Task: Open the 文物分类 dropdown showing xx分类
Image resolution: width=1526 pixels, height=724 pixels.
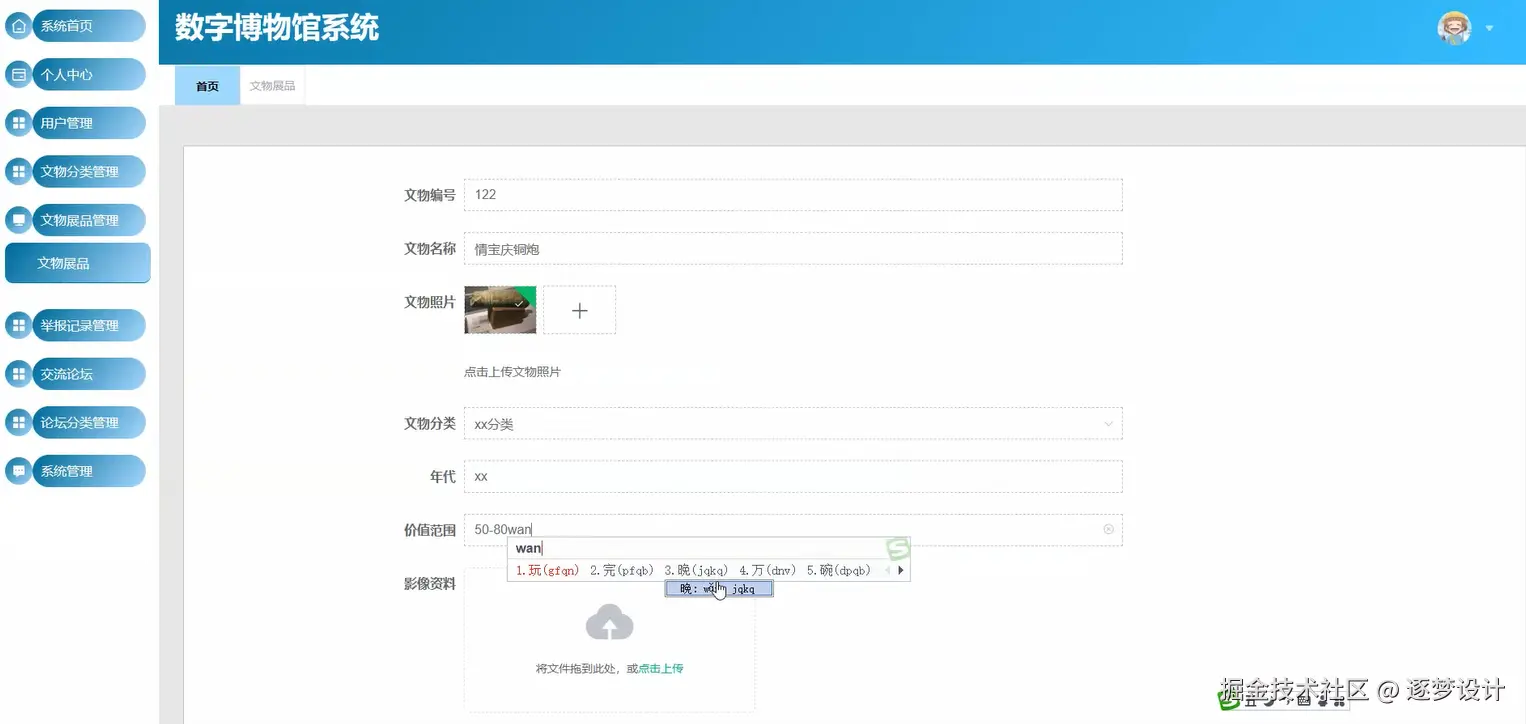Action: 793,424
